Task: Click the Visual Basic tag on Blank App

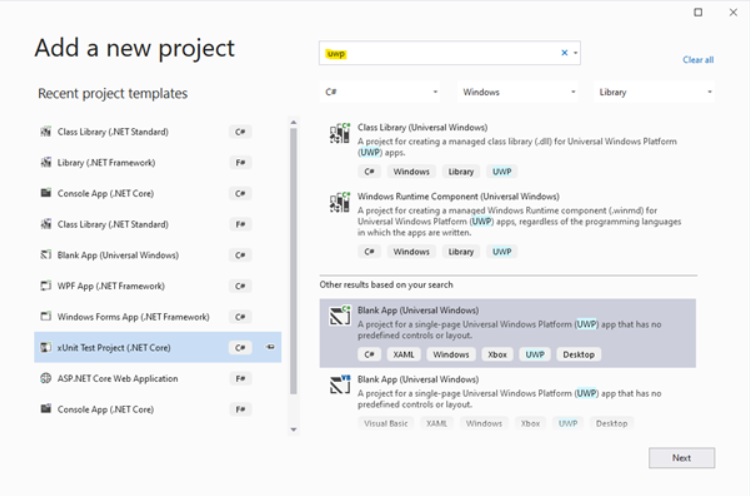Action: (x=386, y=423)
